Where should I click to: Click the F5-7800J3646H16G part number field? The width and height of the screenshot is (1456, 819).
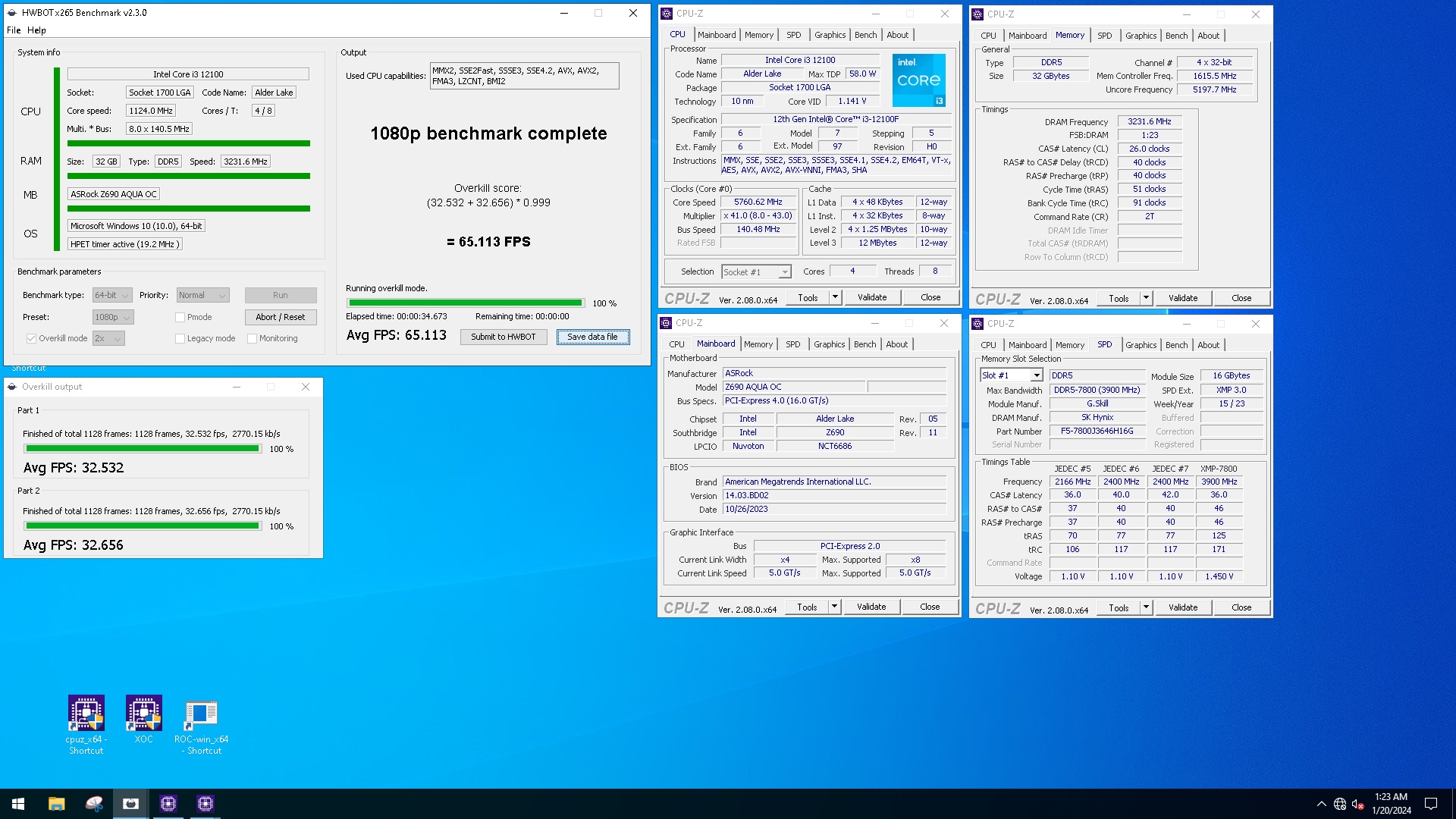[x=1097, y=431]
